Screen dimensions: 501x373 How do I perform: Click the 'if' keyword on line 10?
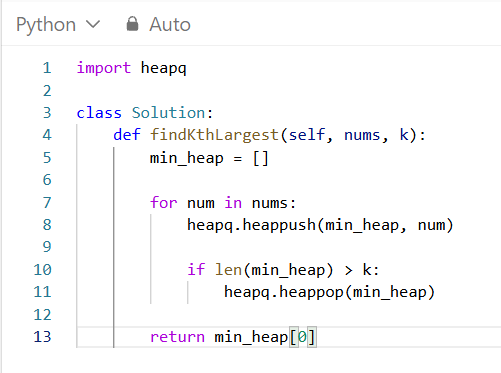(196, 269)
